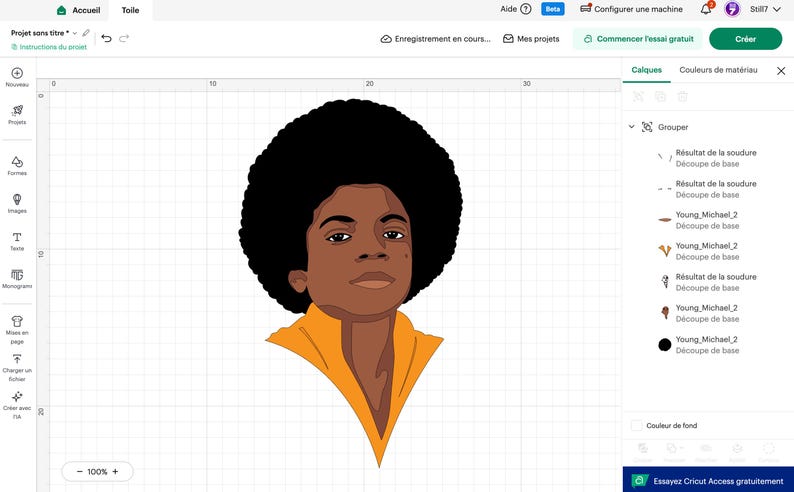Click the trash delete layer icon

(683, 96)
